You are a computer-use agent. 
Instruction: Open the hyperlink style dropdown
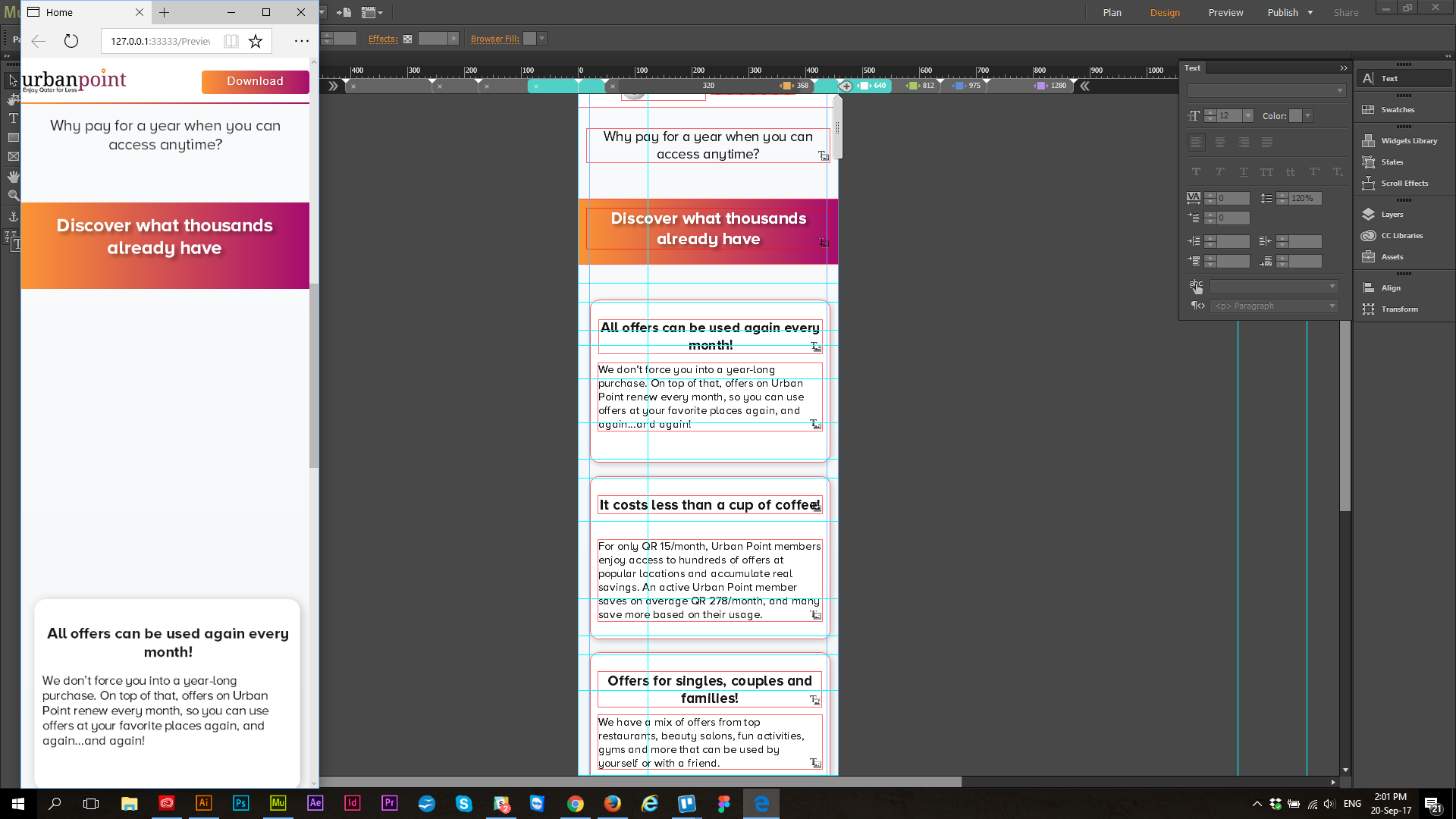pyautogui.click(x=1274, y=287)
